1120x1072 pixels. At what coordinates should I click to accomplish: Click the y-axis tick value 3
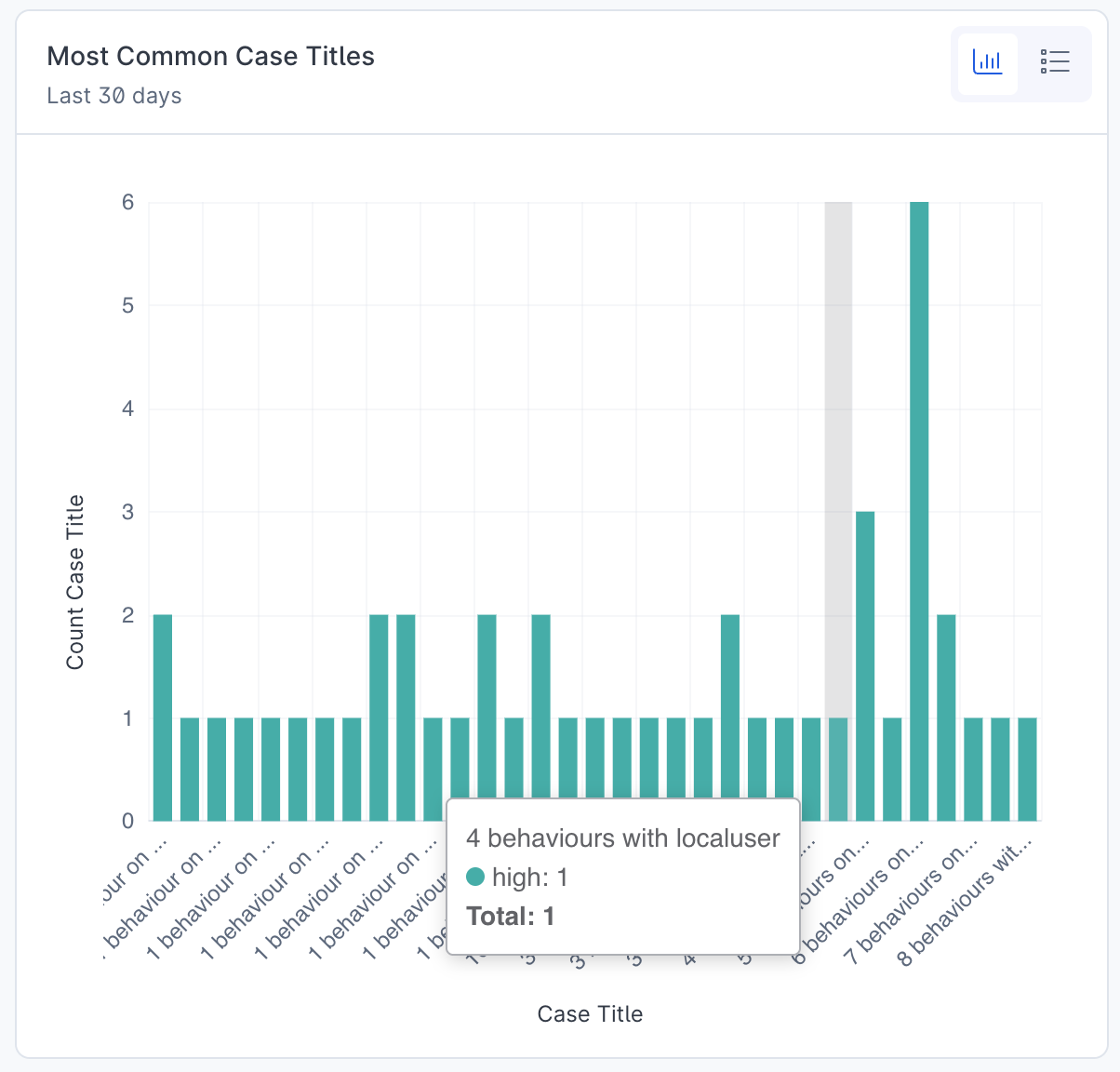pos(128,512)
